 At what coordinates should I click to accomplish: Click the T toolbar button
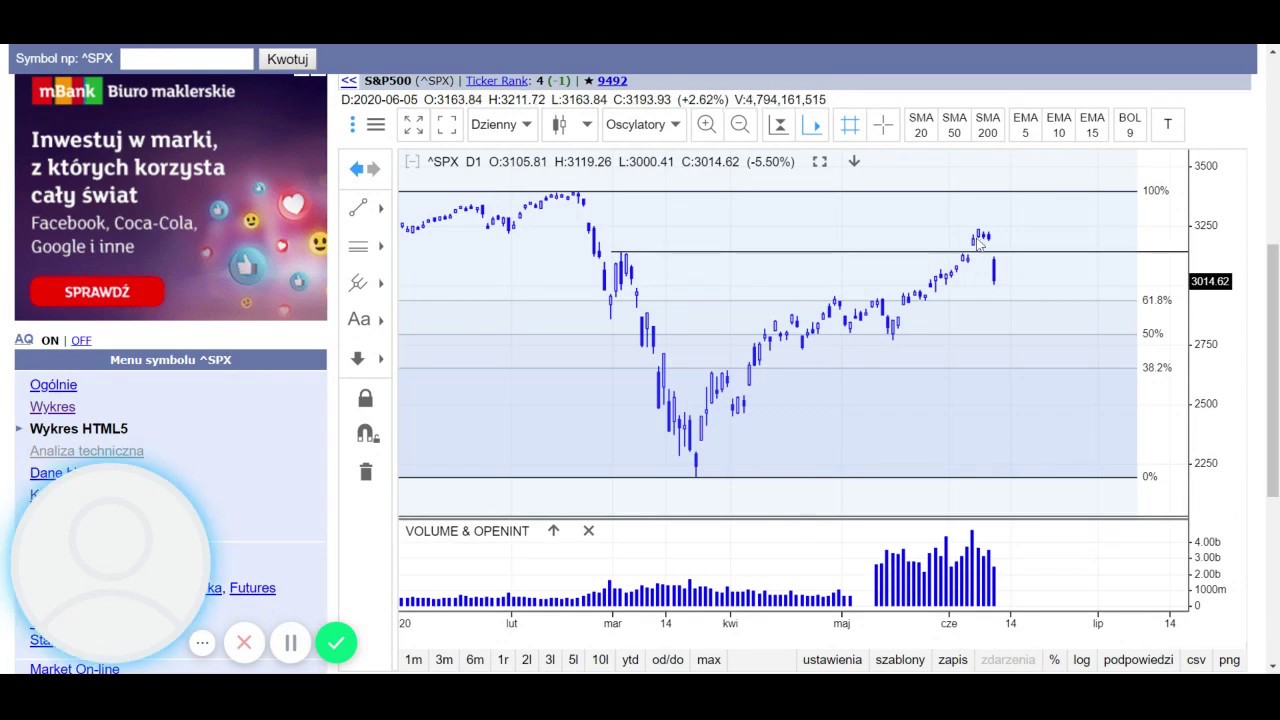(x=1167, y=124)
